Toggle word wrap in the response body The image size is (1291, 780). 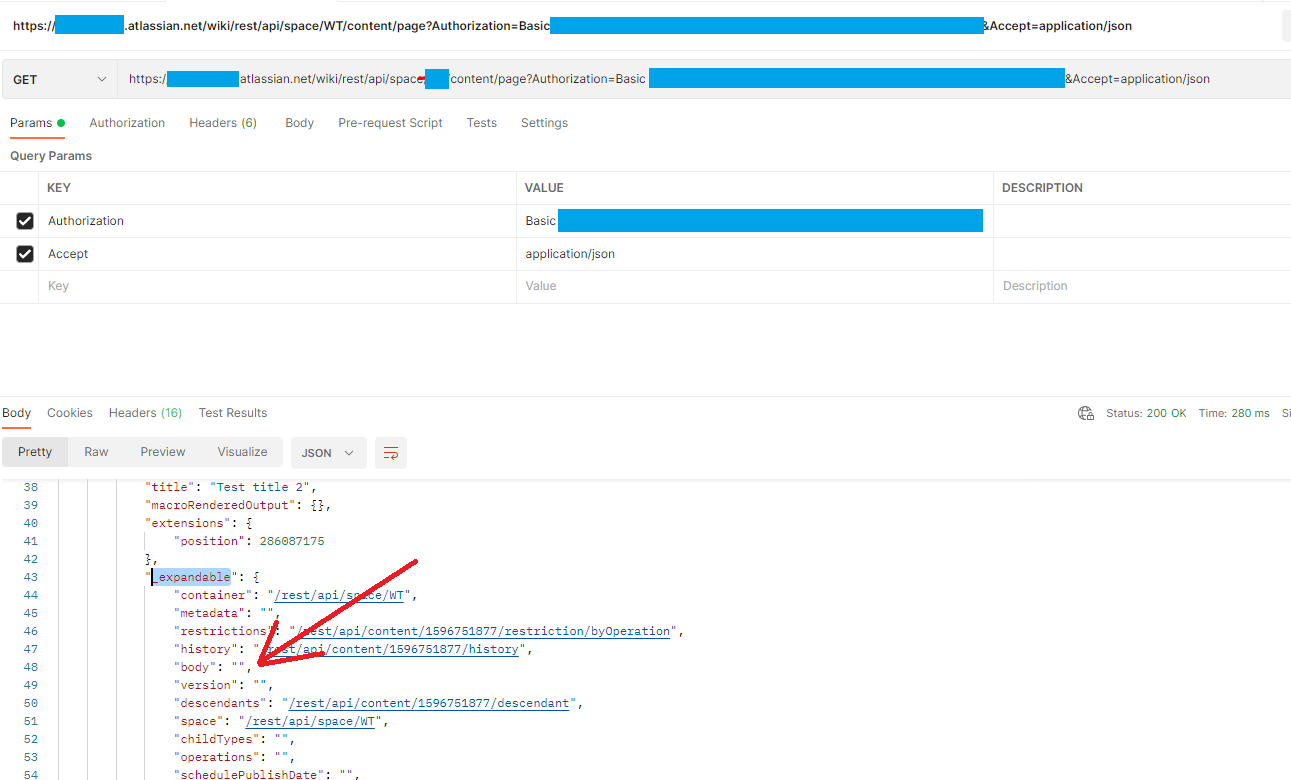pyautogui.click(x=390, y=452)
